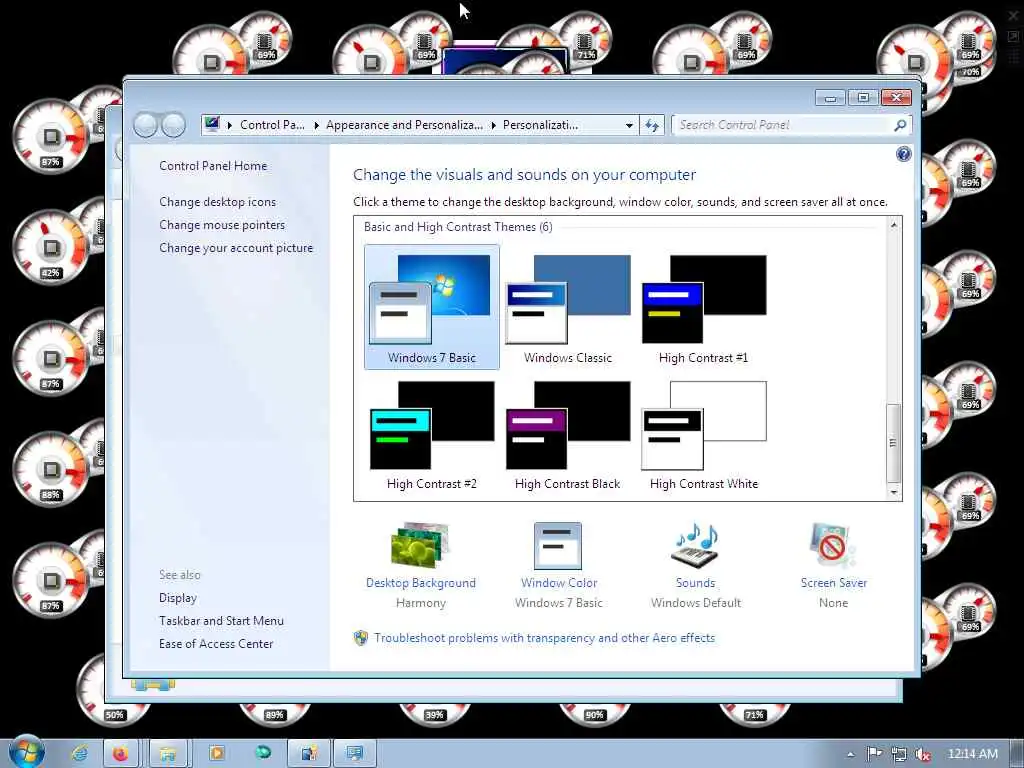Click the network tray icon

click(899, 754)
